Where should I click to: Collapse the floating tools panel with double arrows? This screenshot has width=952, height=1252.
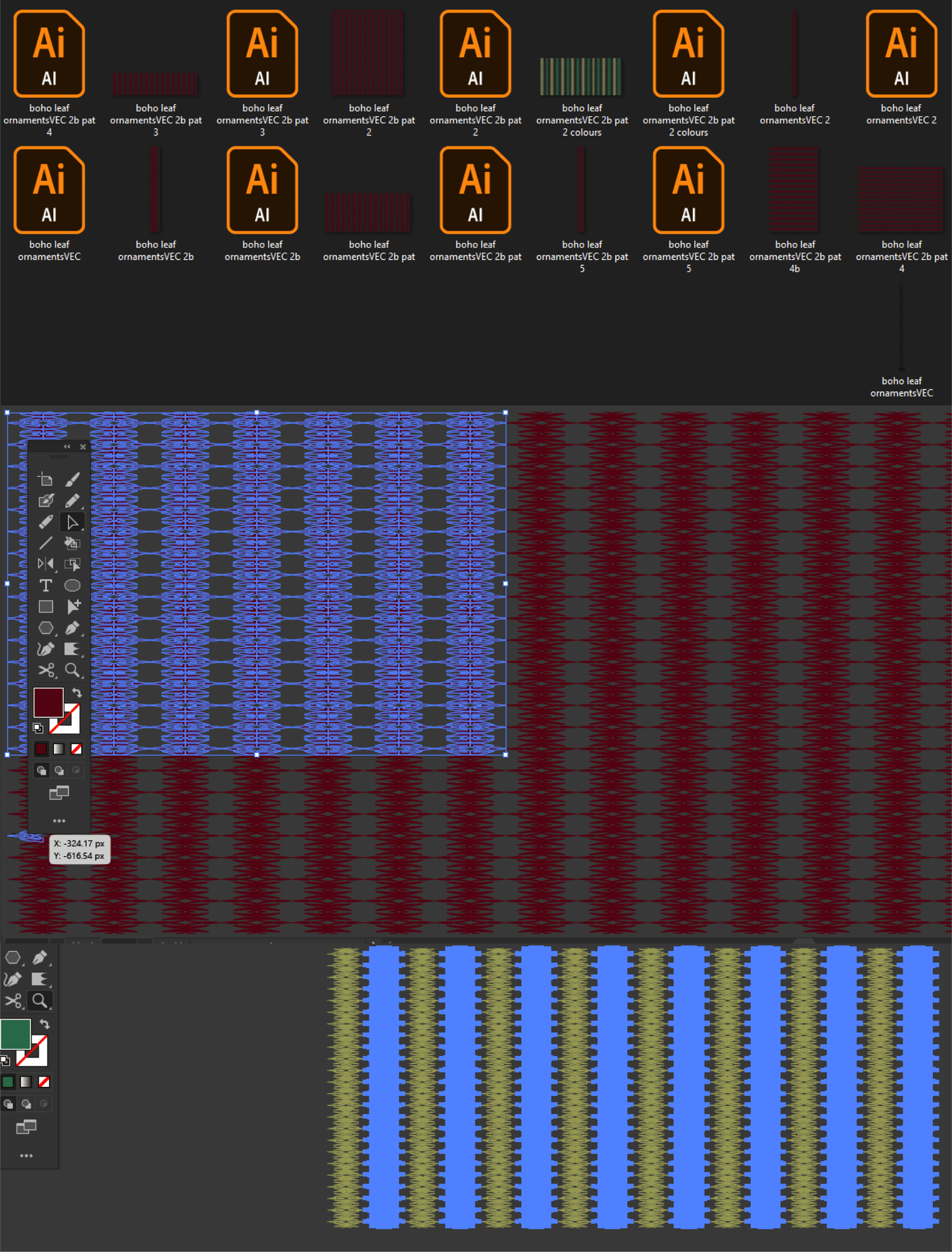pos(67,446)
